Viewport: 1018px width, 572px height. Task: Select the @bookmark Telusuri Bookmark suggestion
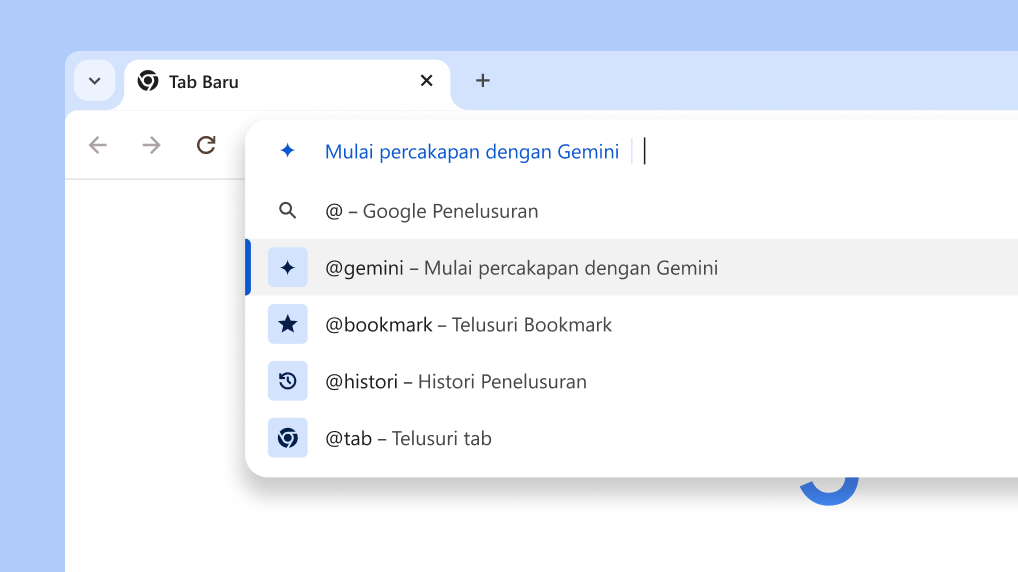pyautogui.click(x=634, y=324)
